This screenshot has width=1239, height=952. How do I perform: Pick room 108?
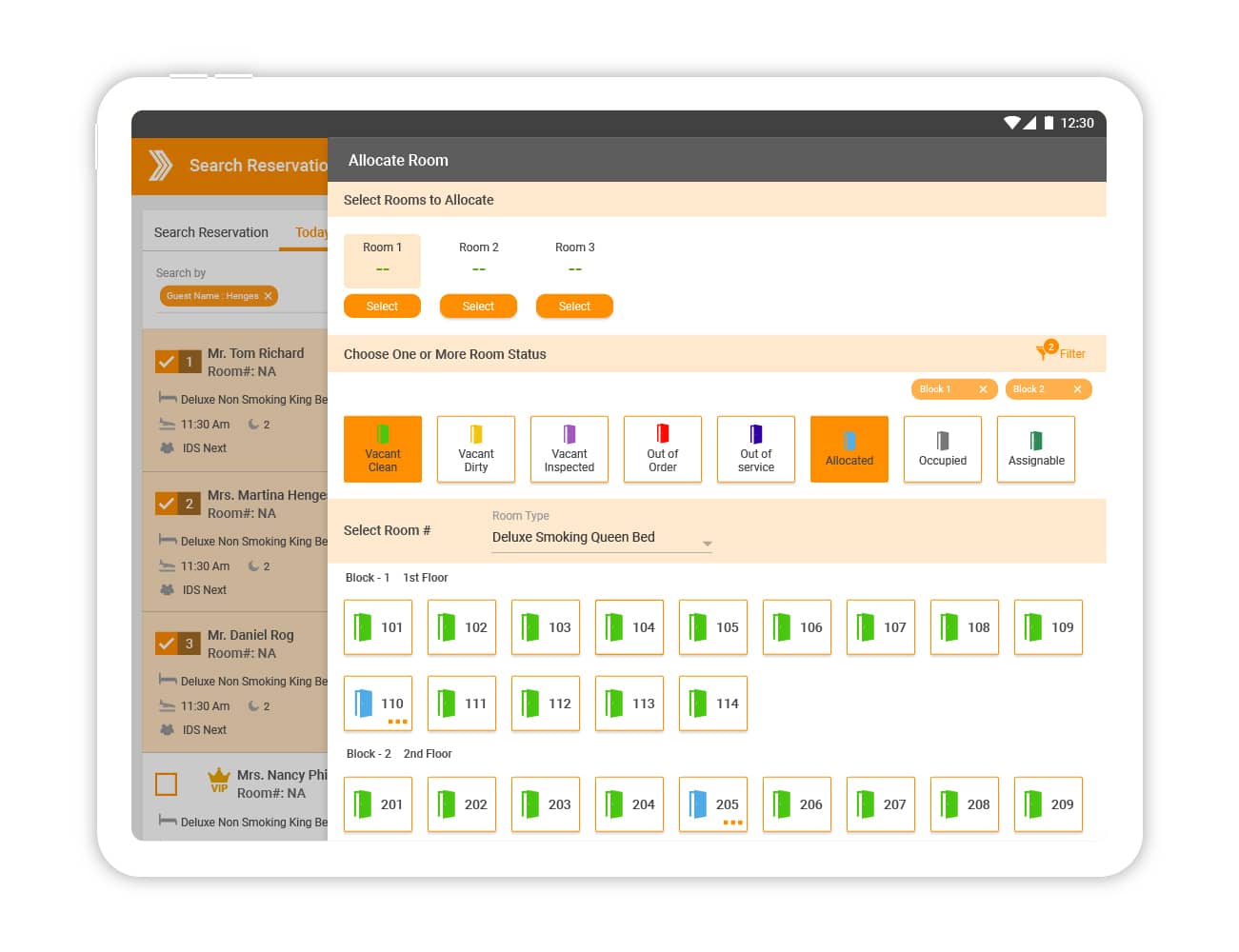pyautogui.click(x=965, y=627)
